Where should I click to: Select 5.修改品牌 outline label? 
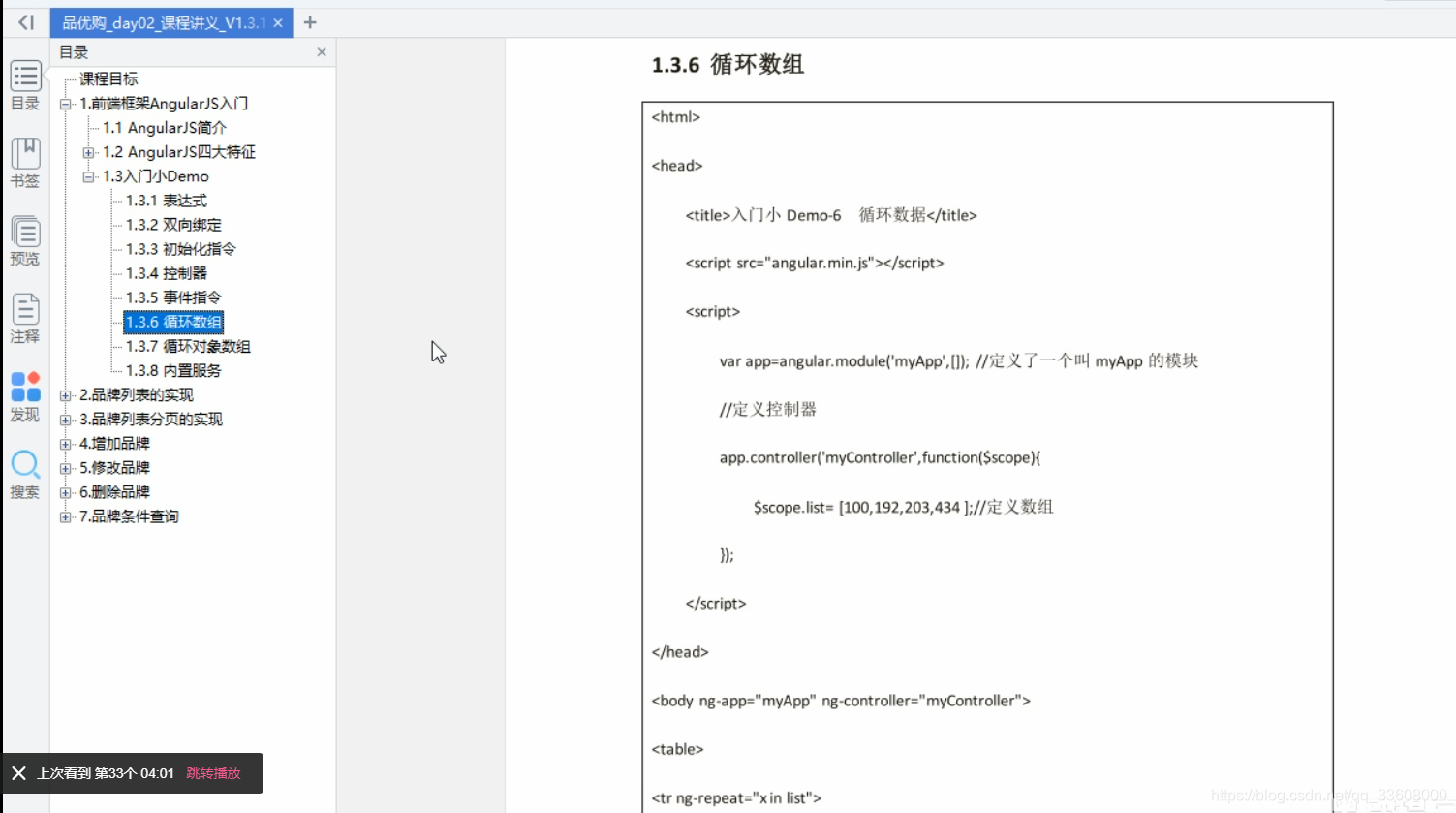[x=114, y=468]
